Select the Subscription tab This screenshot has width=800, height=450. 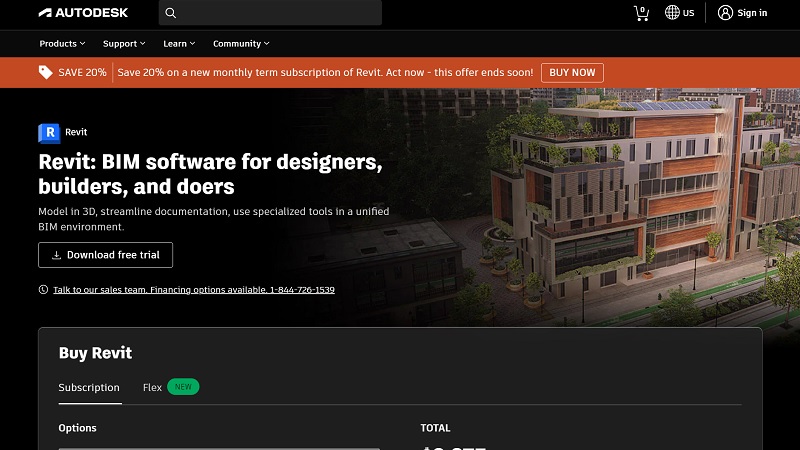click(89, 388)
